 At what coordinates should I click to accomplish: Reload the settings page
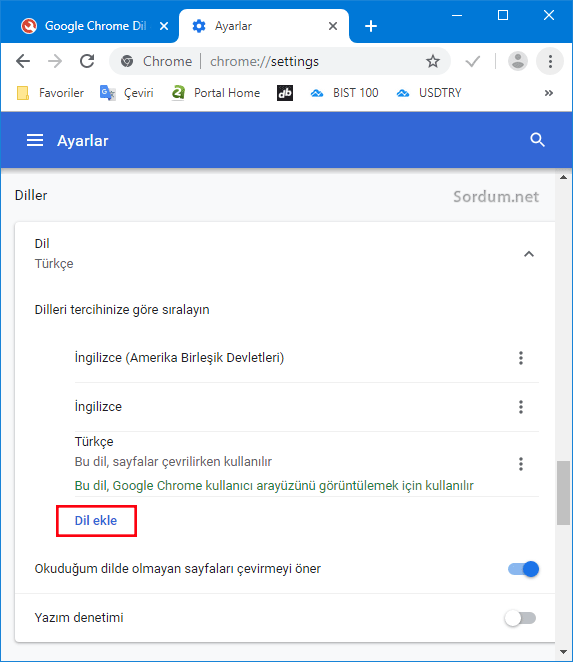87,61
